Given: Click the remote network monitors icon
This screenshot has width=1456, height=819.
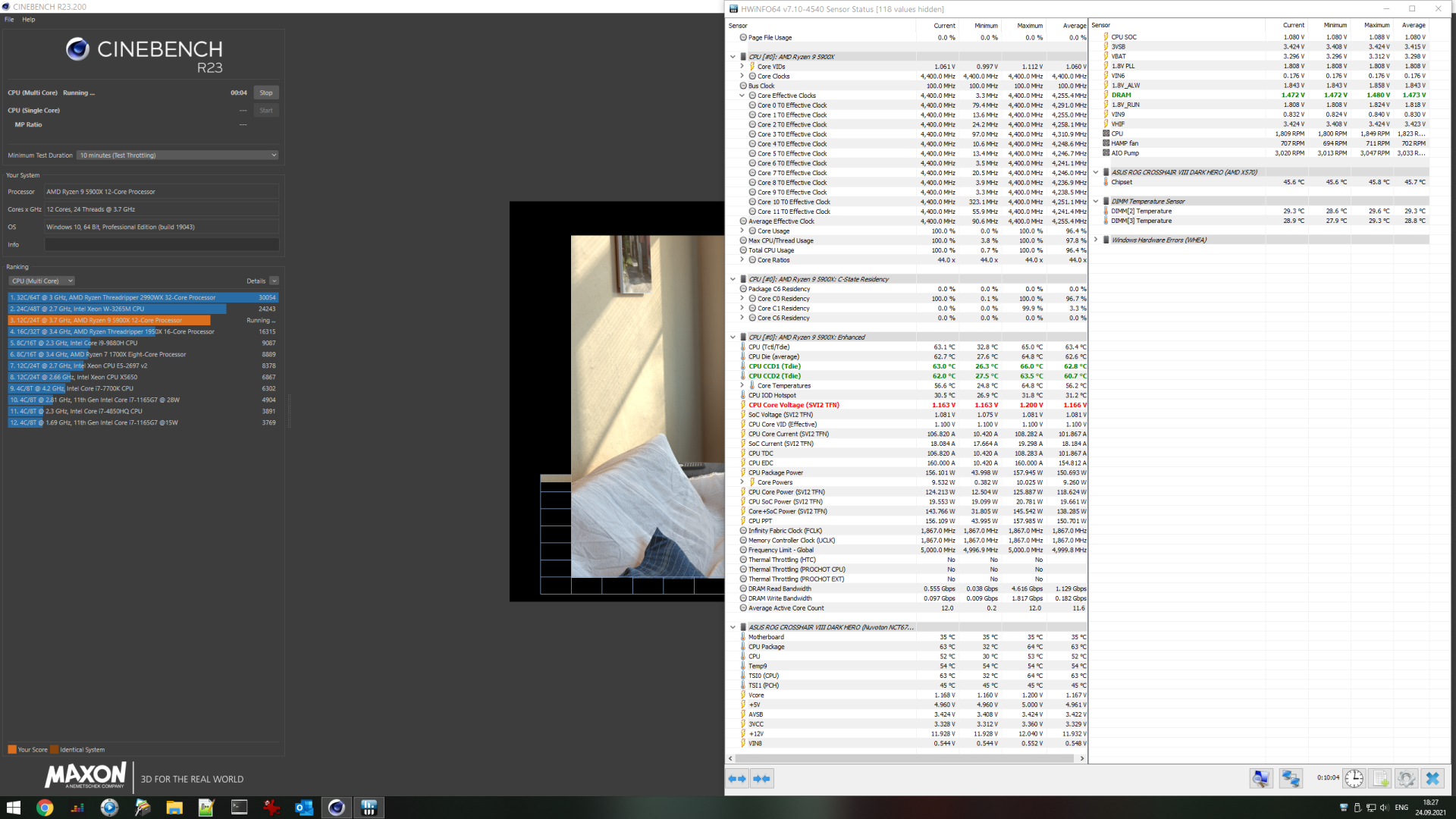Looking at the screenshot, I should [1291, 779].
